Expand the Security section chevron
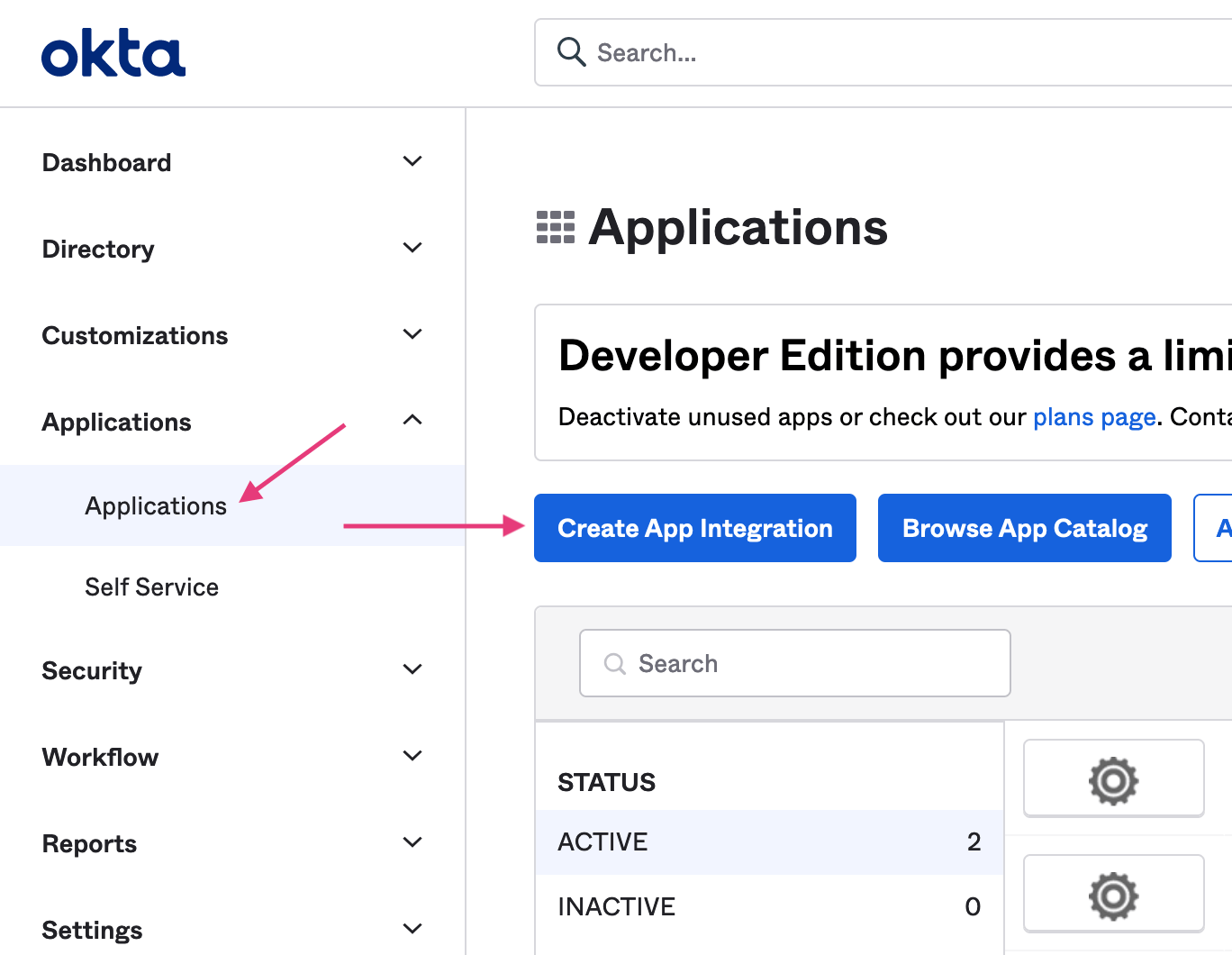The image size is (1232, 955). pyautogui.click(x=412, y=669)
